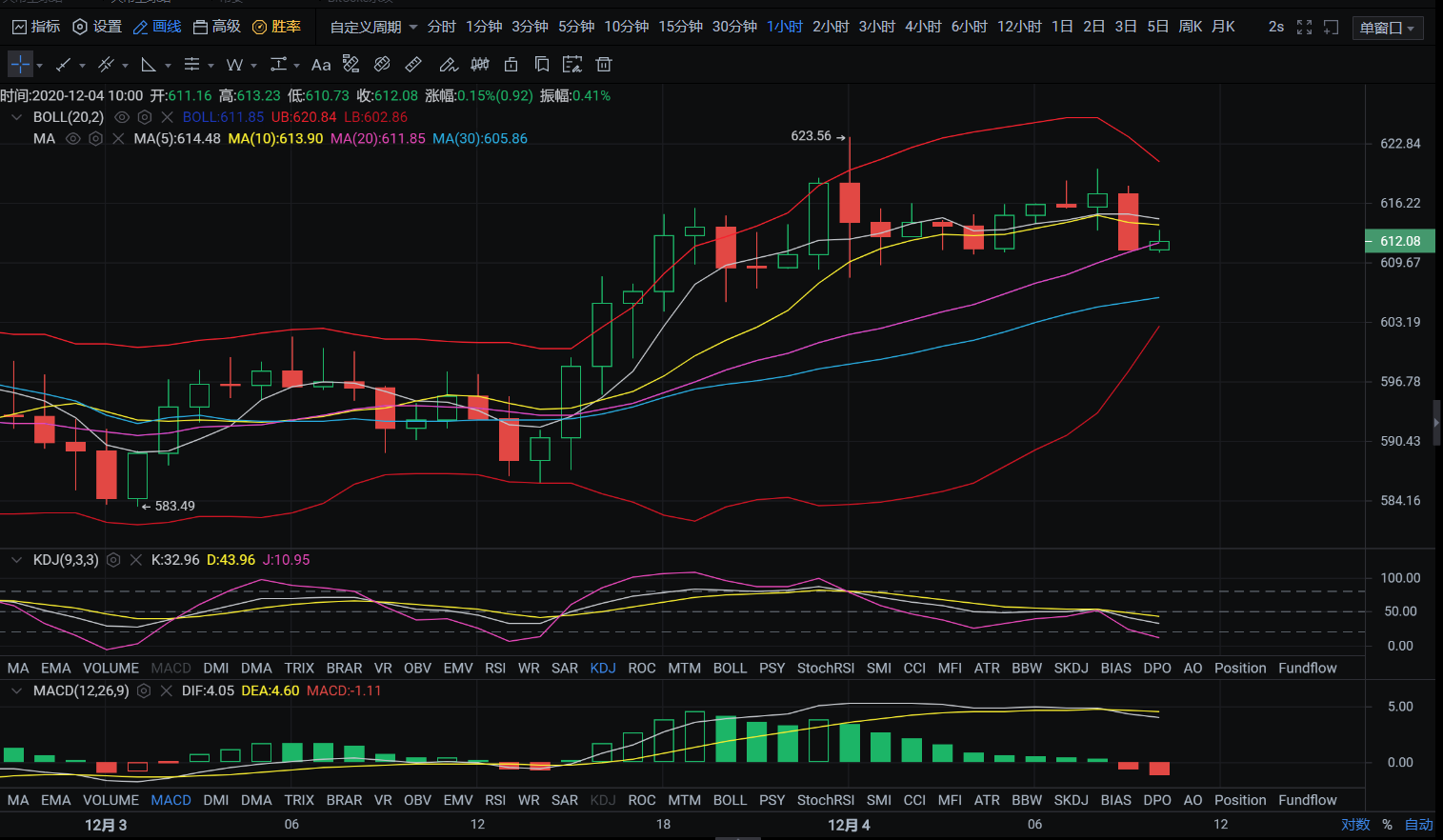Image resolution: width=1443 pixels, height=840 pixels.
Task: Open the 单窗口 window layout dropdown
Action: click(1387, 28)
